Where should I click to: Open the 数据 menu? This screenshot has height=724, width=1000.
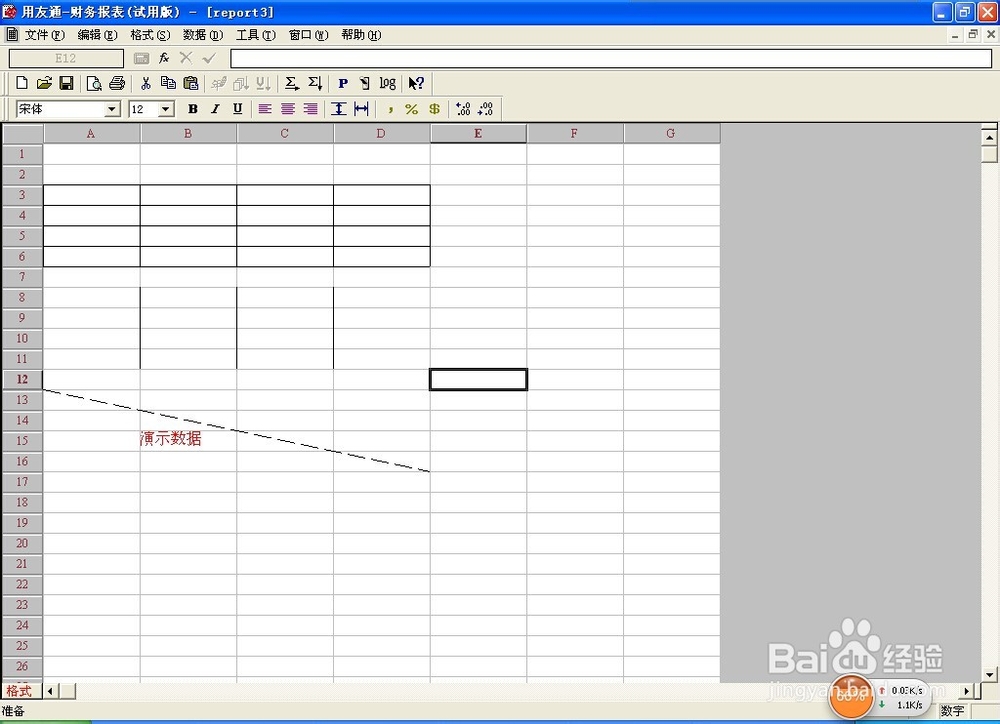pos(201,34)
